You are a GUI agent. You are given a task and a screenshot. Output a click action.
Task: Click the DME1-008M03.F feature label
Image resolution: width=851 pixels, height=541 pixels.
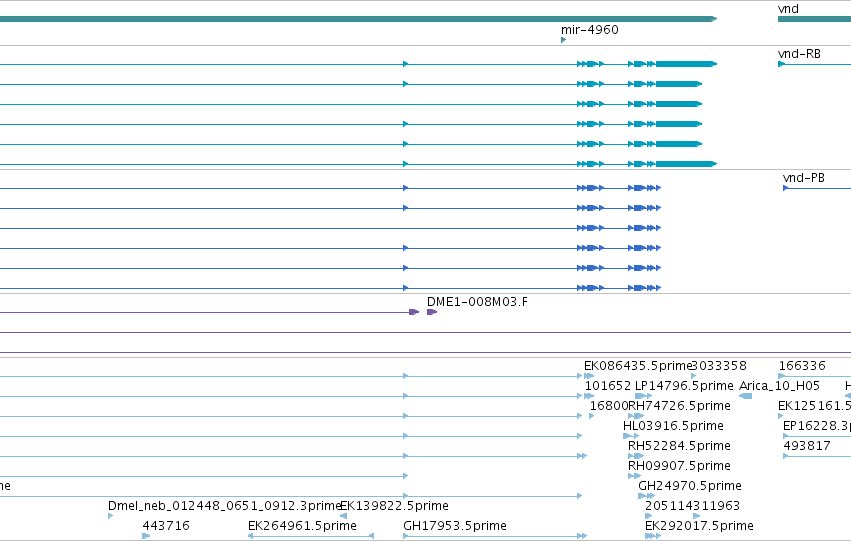(477, 302)
